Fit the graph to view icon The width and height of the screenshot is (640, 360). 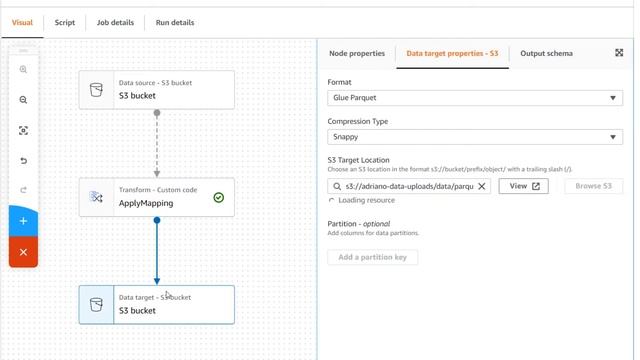(x=23, y=131)
